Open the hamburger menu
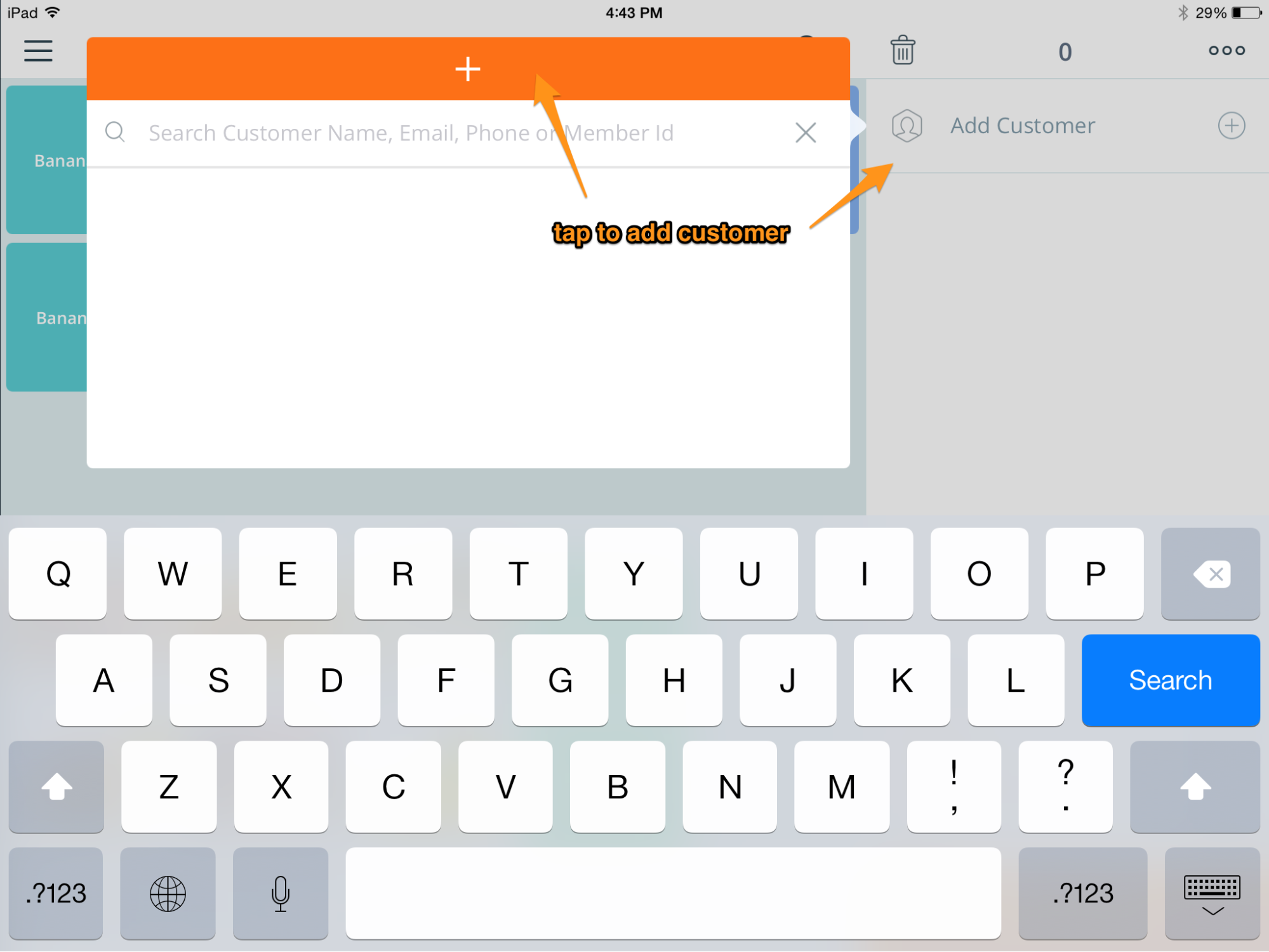 tap(38, 51)
